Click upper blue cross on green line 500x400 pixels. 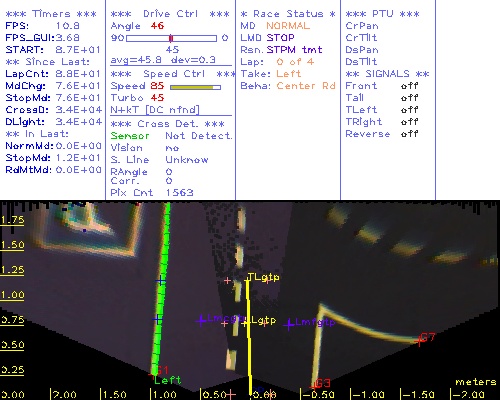point(161,281)
